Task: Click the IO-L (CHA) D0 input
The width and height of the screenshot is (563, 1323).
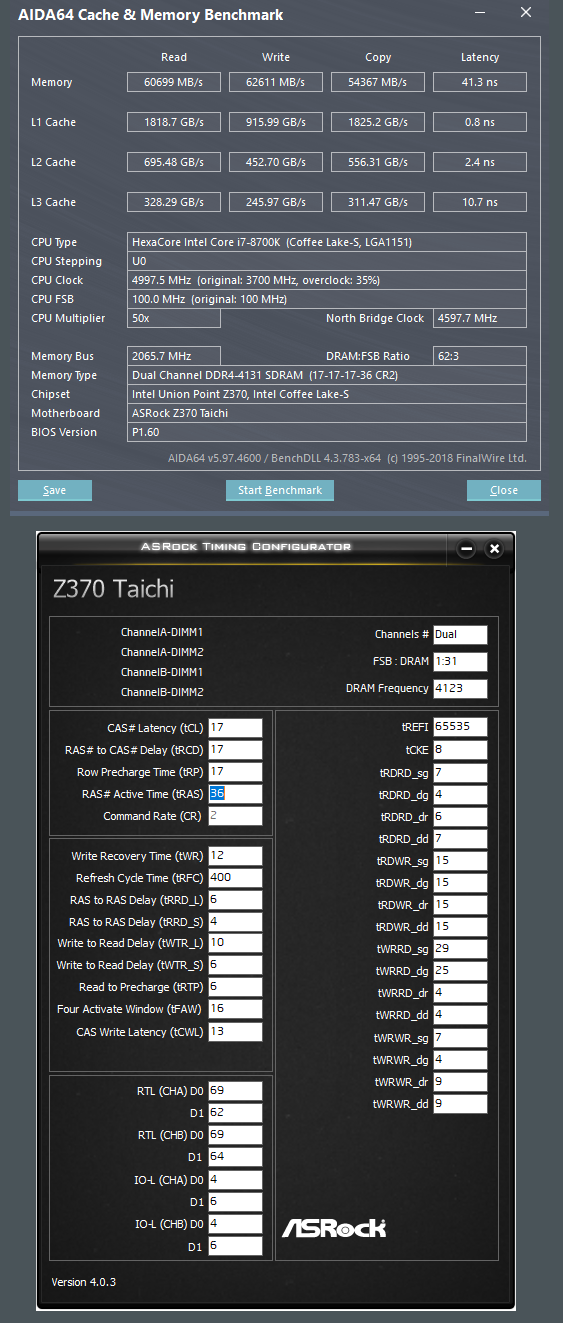Action: click(x=235, y=1179)
